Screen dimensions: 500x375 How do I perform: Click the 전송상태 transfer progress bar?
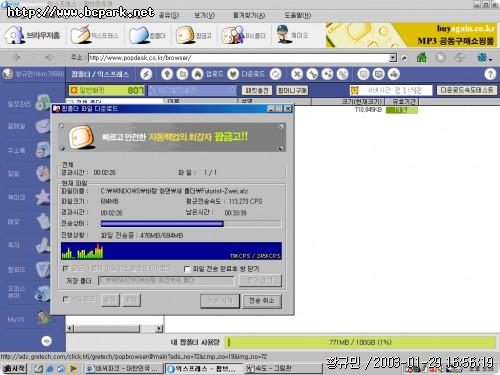pos(191,224)
